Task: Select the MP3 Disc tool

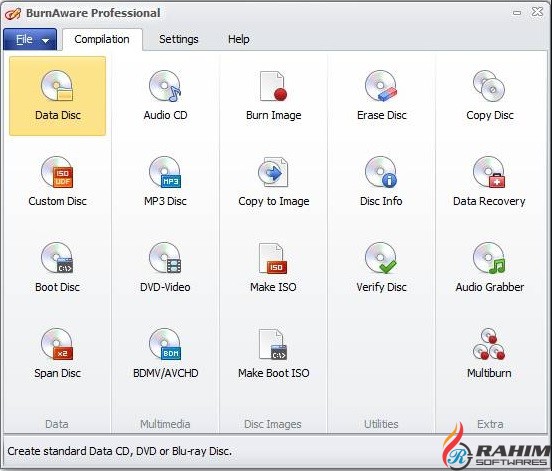Action: [x=165, y=182]
